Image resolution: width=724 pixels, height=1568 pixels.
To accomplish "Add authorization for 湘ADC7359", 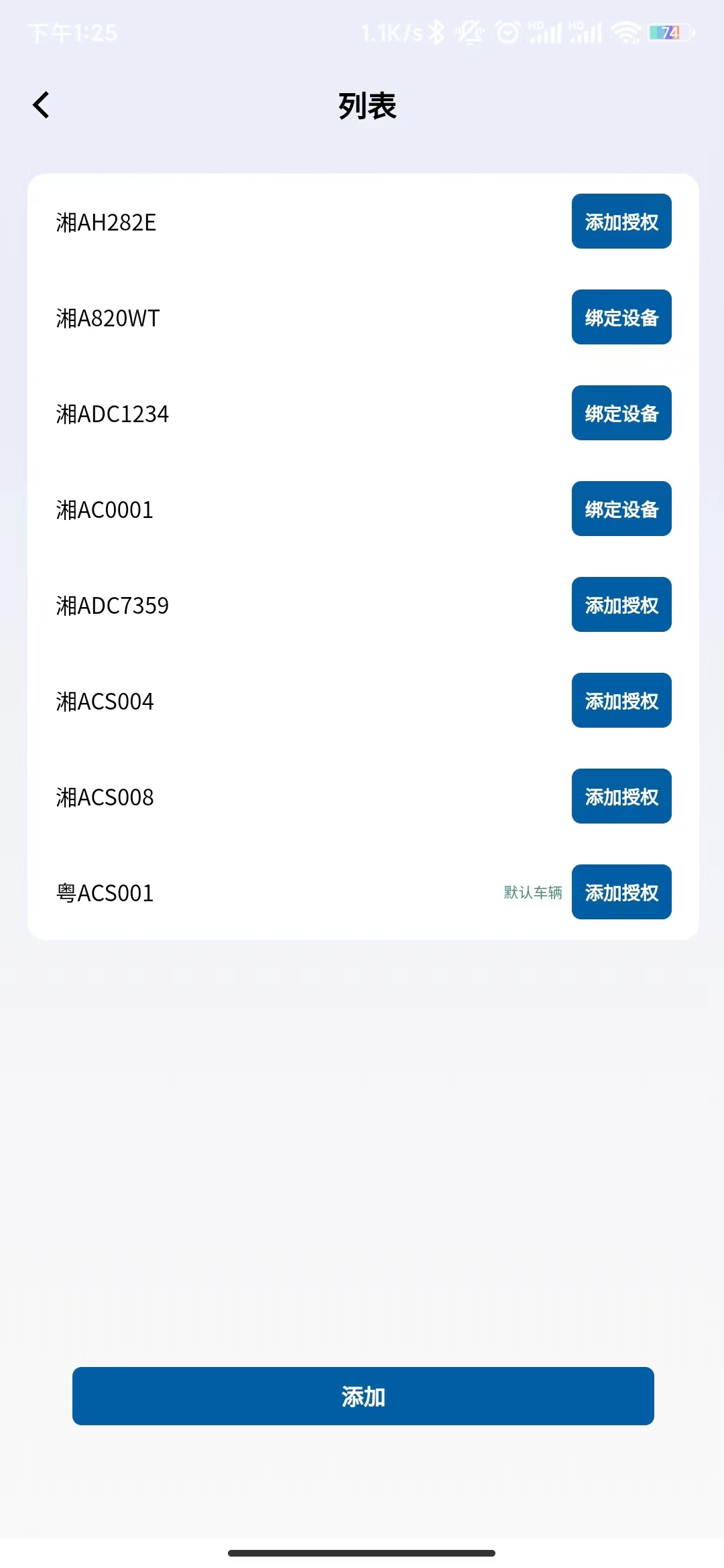I will (x=621, y=604).
